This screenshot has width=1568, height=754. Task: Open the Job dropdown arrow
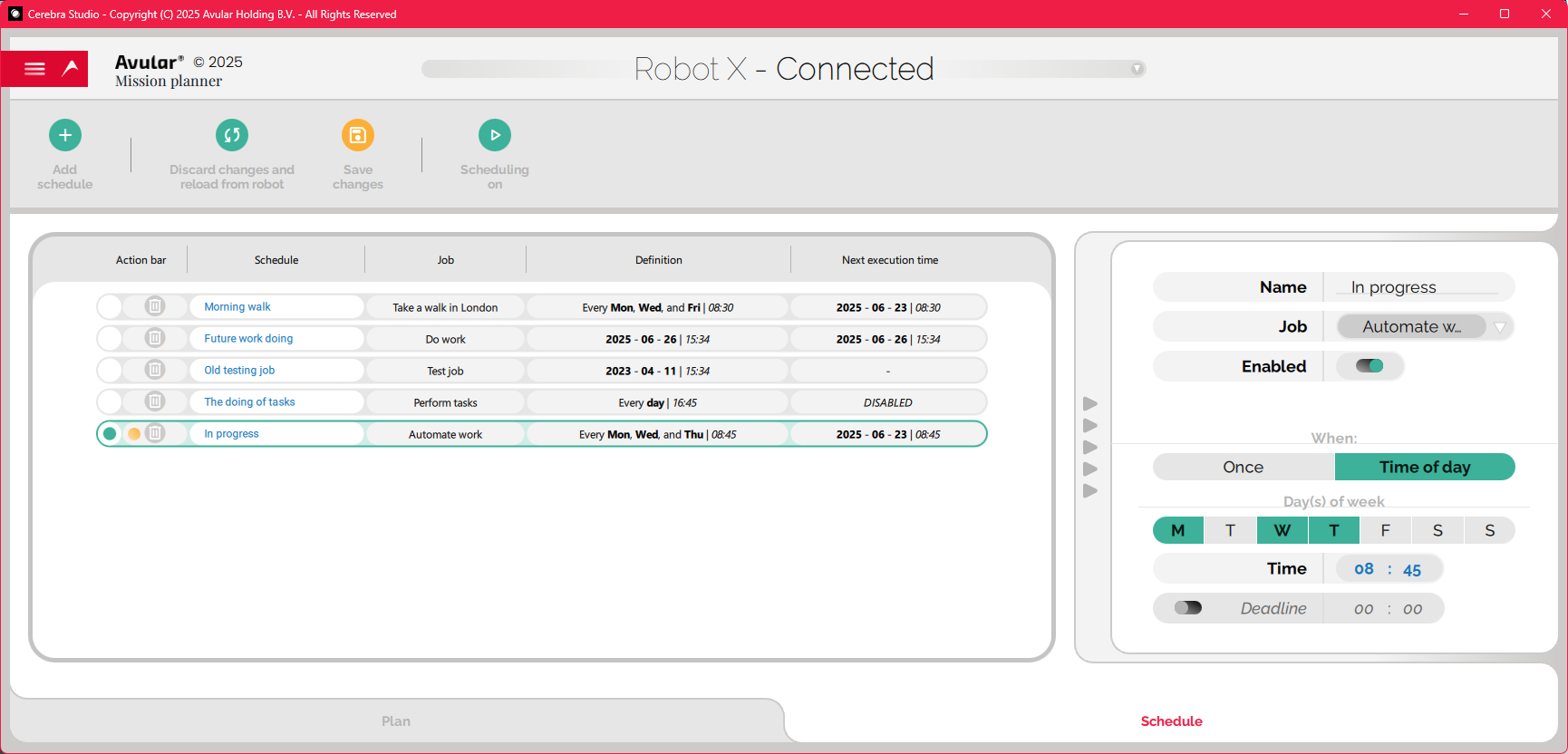[1500, 327]
